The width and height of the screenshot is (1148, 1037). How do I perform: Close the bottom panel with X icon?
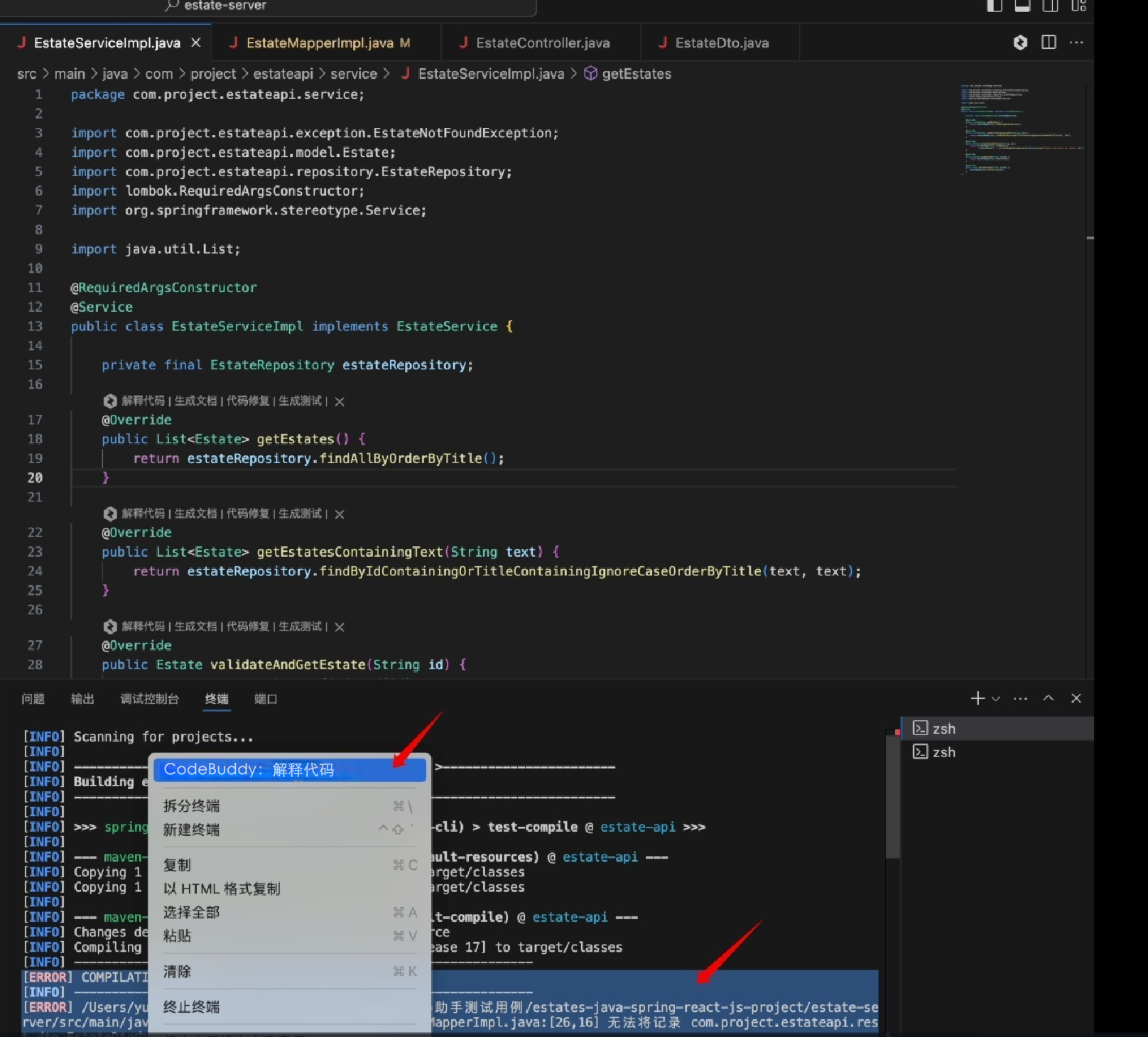point(1076,698)
